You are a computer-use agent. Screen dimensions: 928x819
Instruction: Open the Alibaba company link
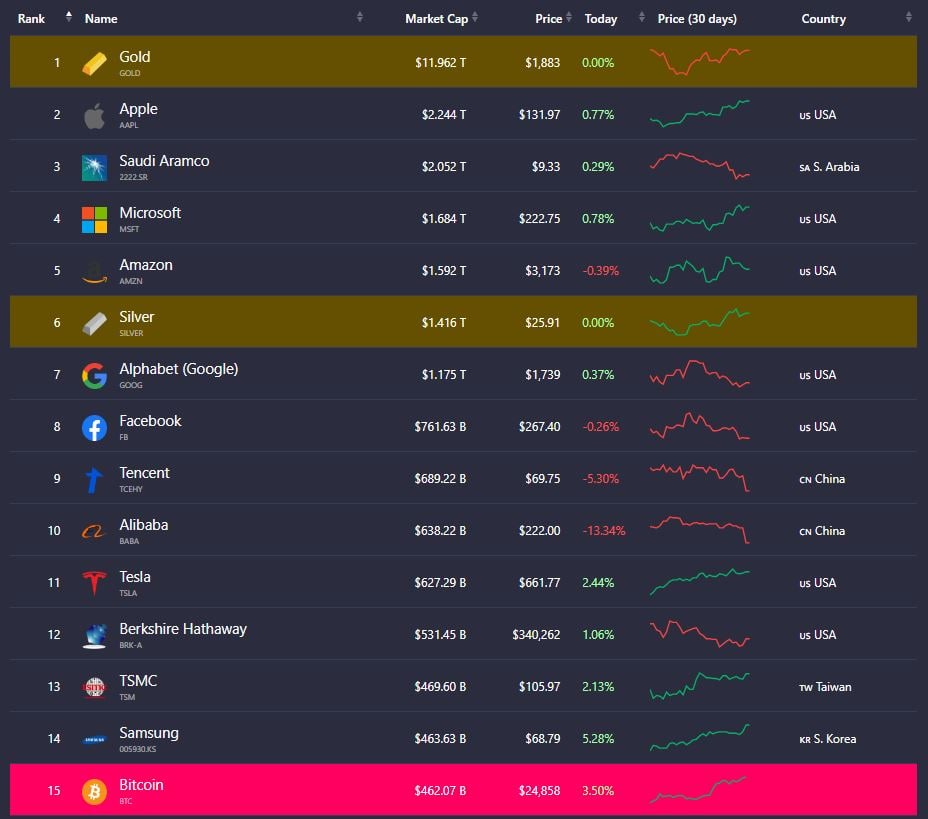(144, 525)
